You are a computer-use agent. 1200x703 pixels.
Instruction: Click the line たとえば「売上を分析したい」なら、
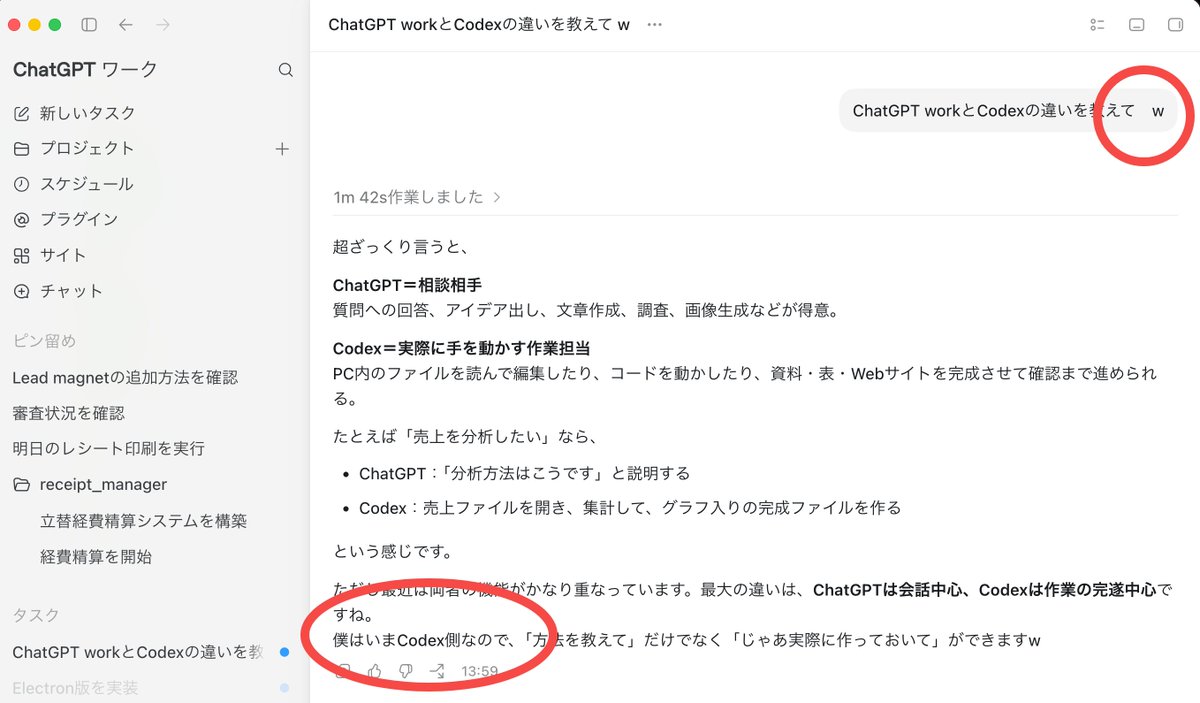pos(466,437)
